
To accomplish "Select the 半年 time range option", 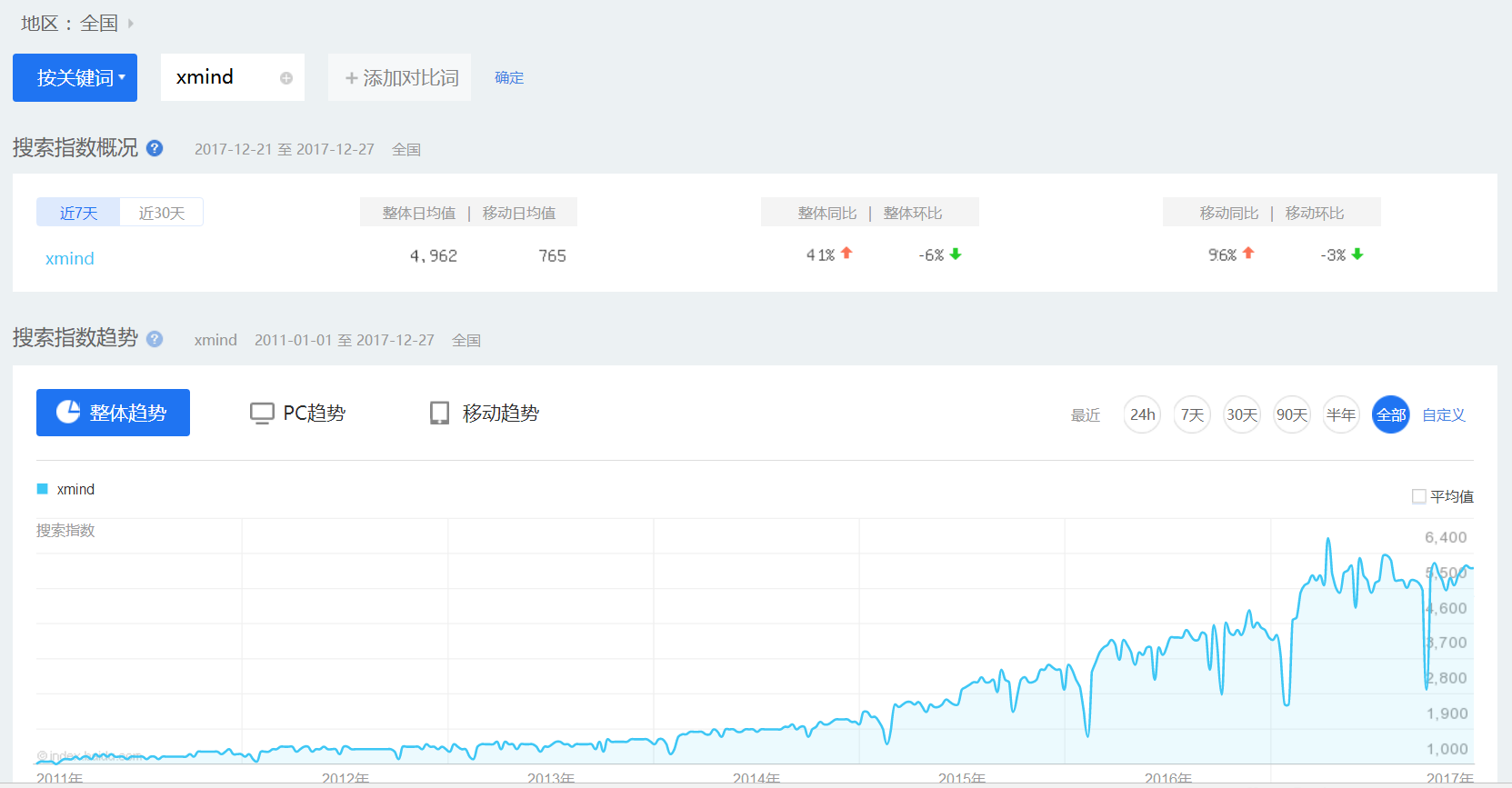I will (x=1340, y=415).
